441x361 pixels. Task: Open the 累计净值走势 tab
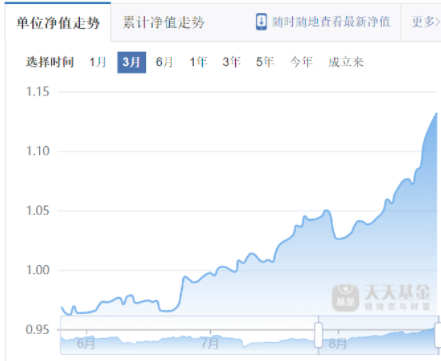(163, 22)
